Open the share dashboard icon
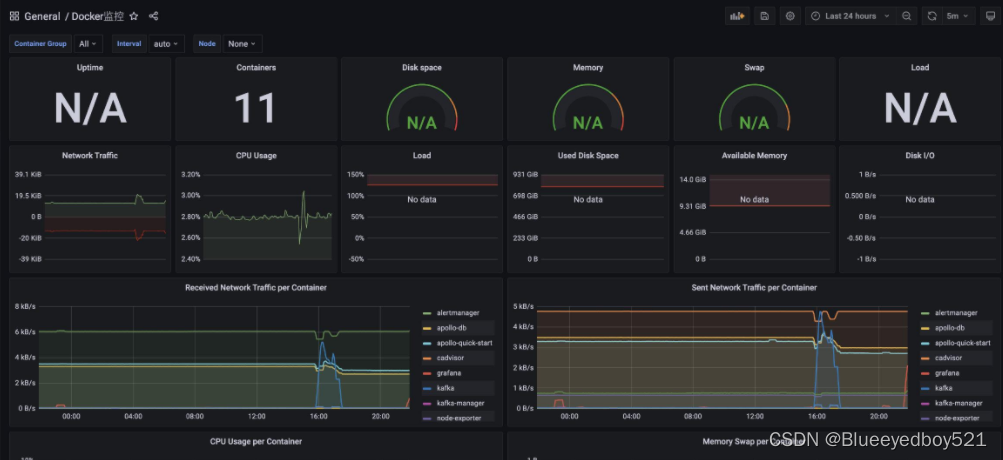This screenshot has width=1003, height=460. (x=153, y=16)
